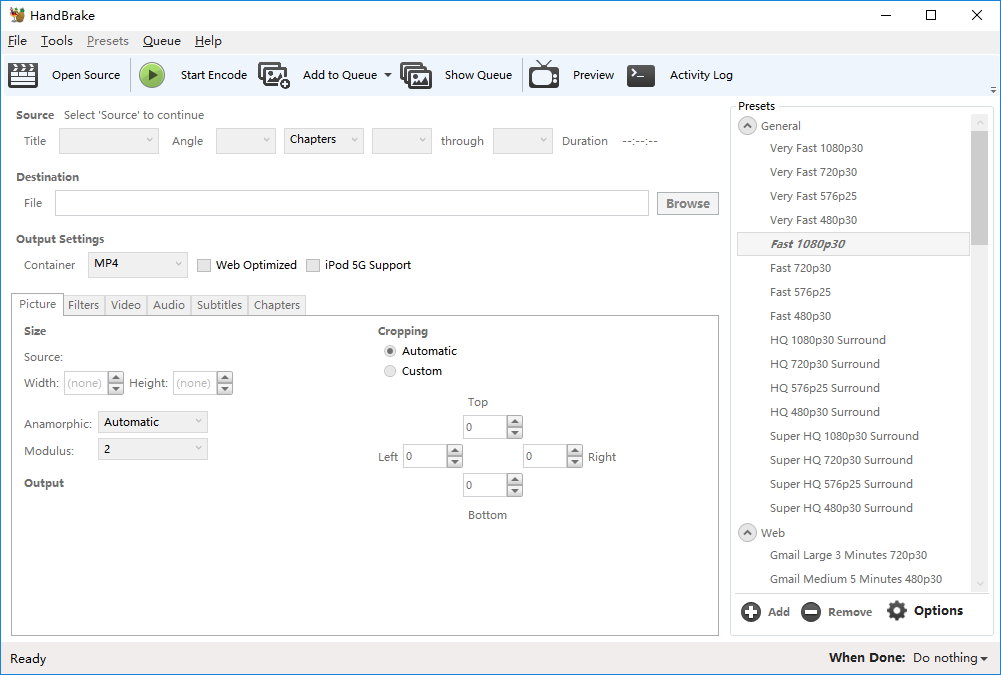Viewport: 1001px width, 675px height.
Task: Click the Height value field
Action: point(195,383)
